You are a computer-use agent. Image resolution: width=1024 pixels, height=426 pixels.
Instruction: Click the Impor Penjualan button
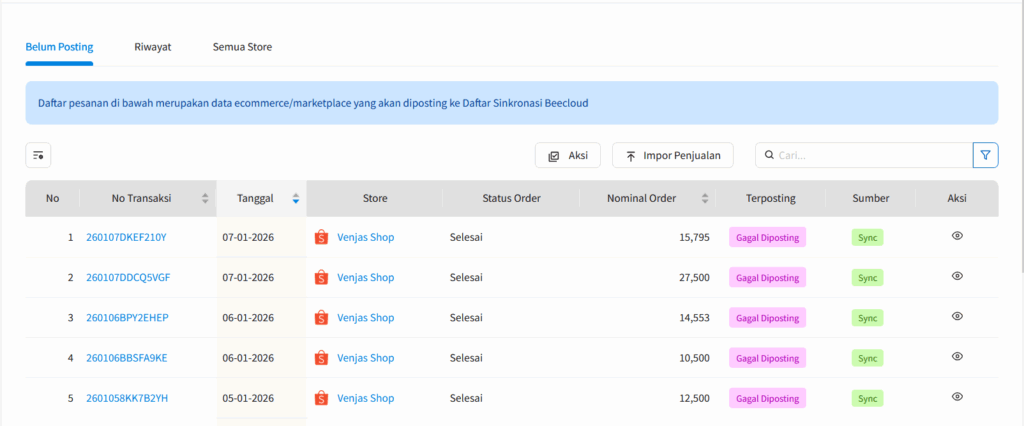(x=673, y=156)
